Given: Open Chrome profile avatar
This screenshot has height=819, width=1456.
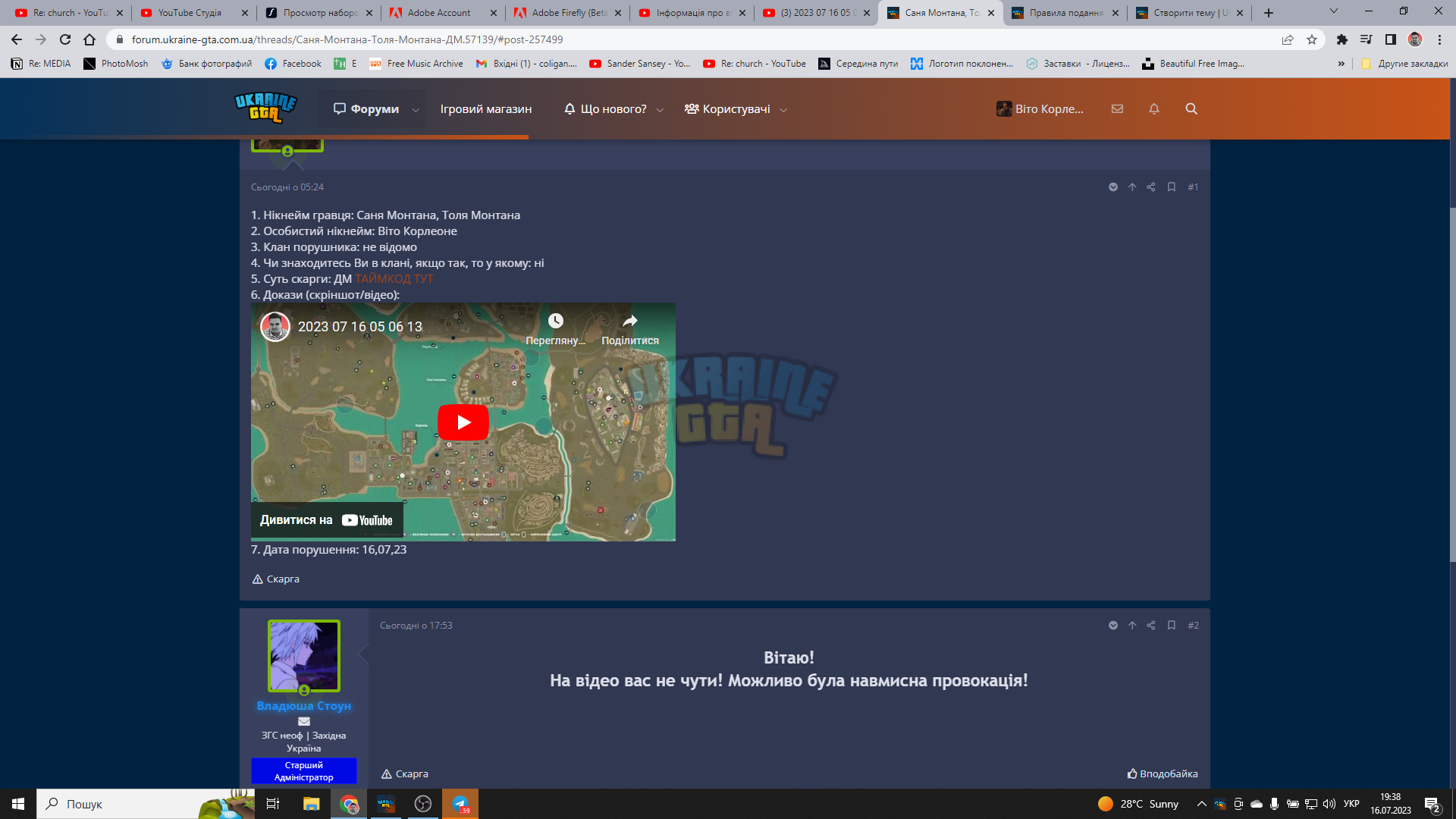Looking at the screenshot, I should 1415,39.
